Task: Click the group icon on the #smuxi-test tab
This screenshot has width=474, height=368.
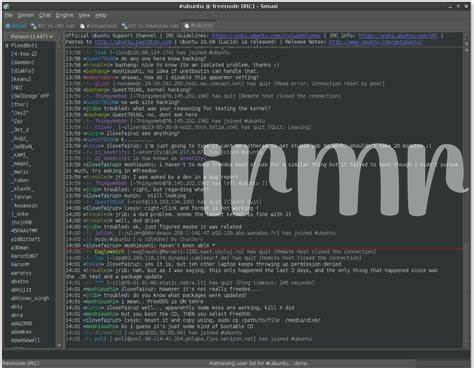Action: (82, 26)
